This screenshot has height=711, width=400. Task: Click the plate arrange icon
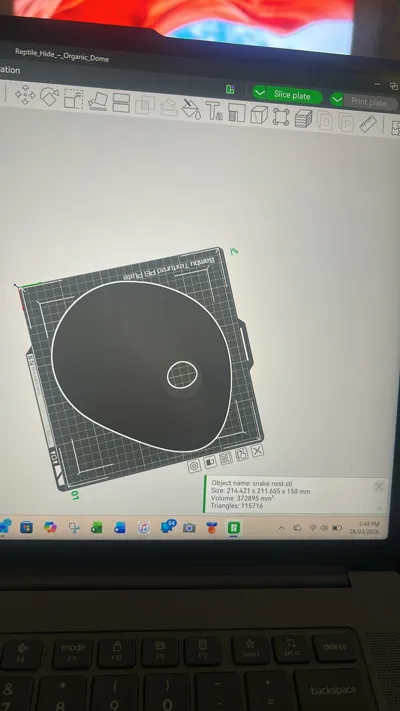226,458
